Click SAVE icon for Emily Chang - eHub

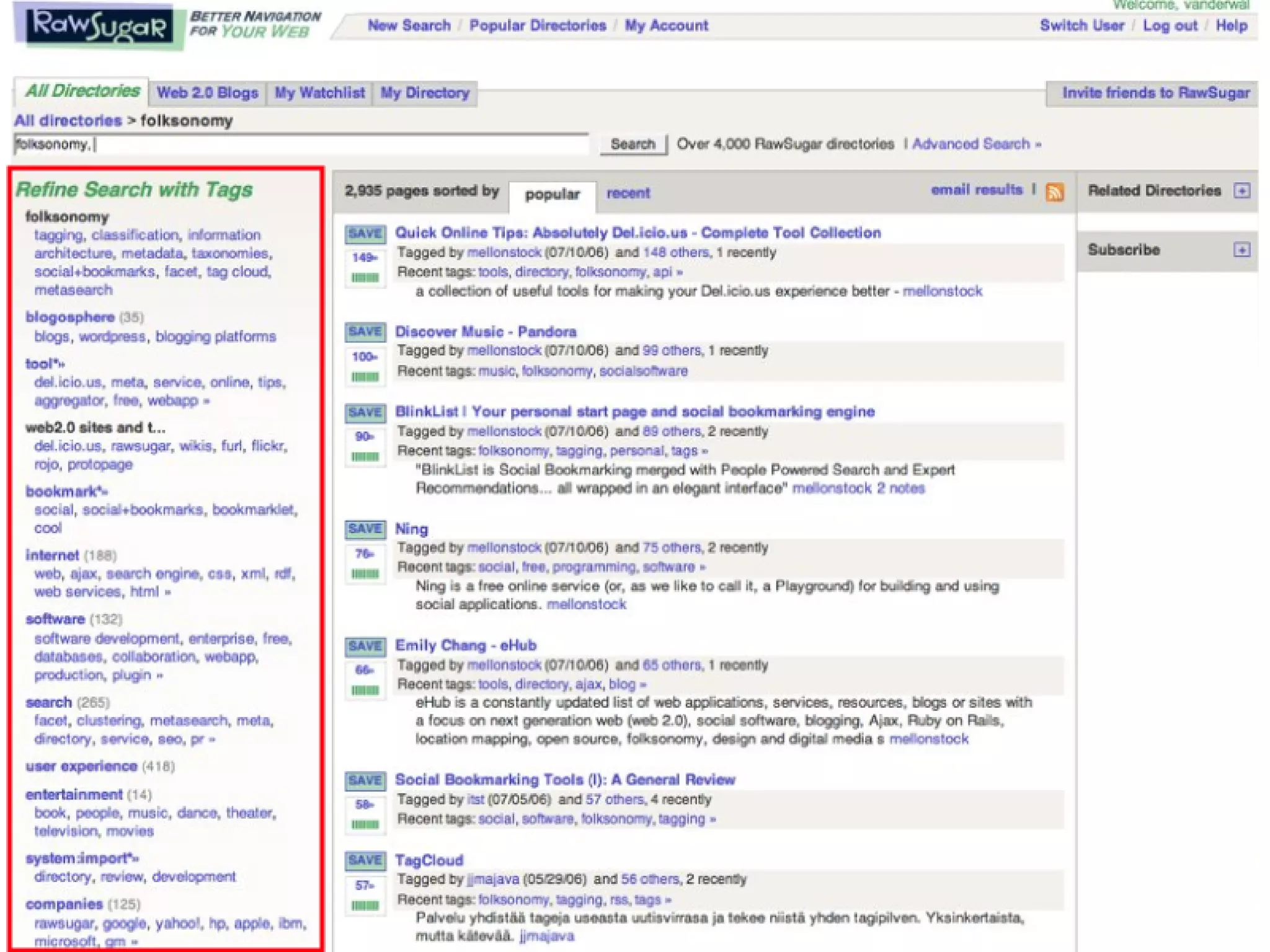coord(365,646)
